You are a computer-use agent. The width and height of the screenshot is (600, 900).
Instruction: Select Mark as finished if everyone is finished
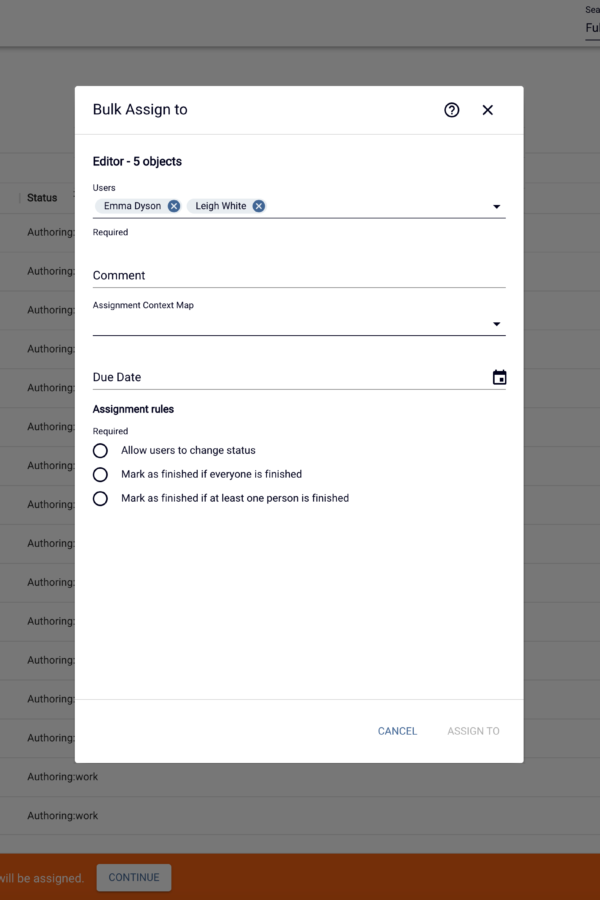point(100,475)
